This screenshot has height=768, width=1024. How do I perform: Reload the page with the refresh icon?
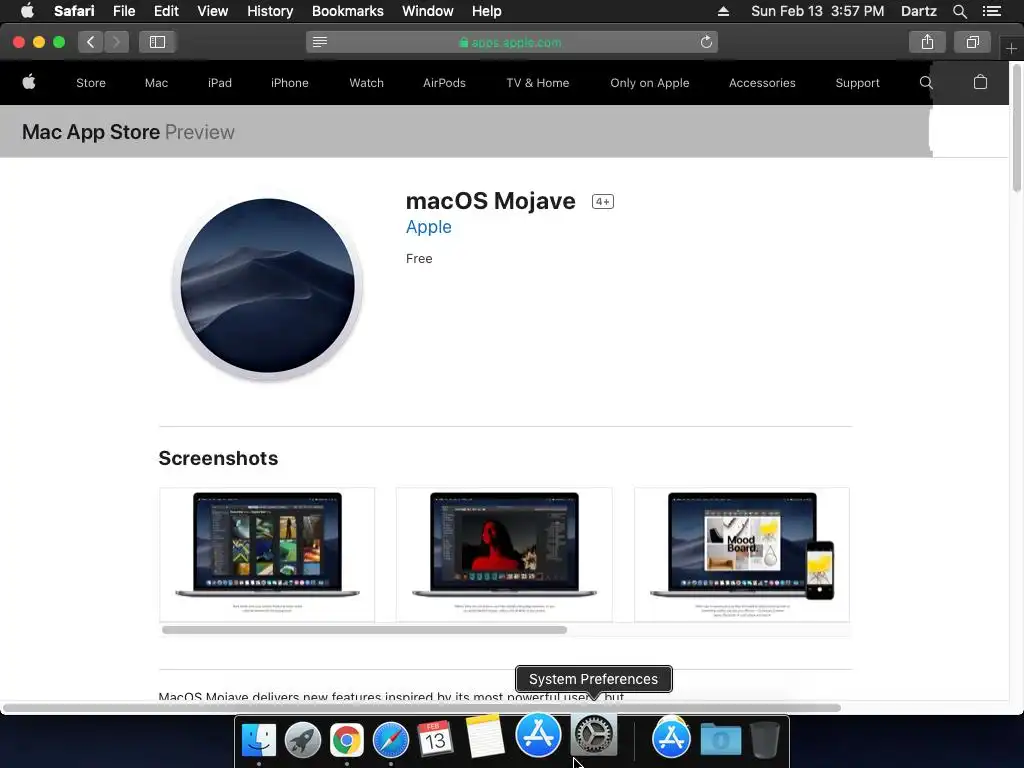pyautogui.click(x=706, y=42)
